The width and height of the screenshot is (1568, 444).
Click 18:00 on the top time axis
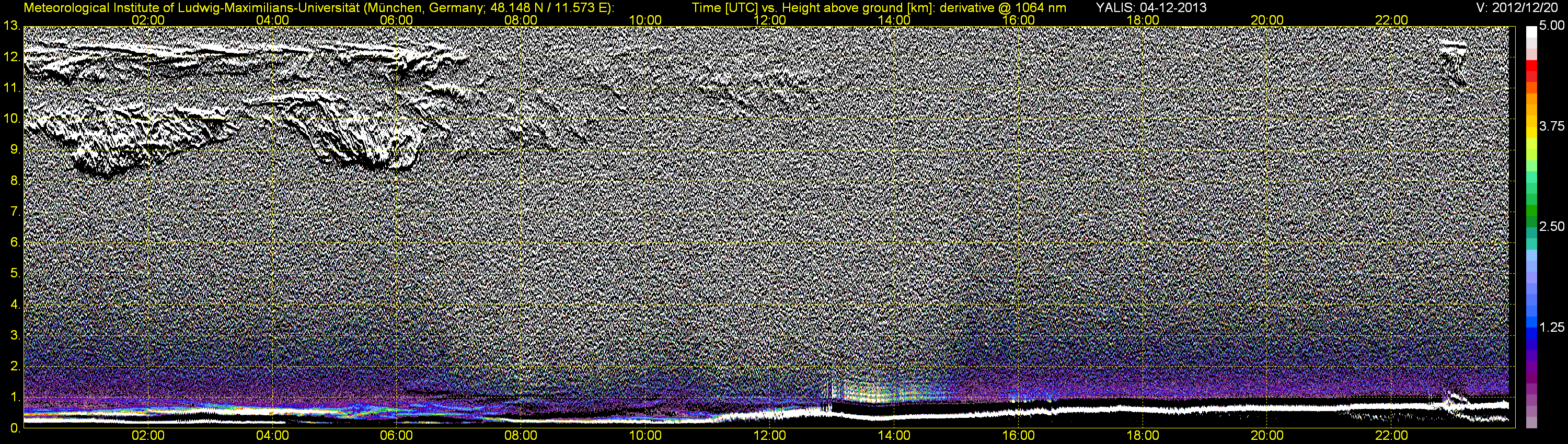click(1143, 20)
